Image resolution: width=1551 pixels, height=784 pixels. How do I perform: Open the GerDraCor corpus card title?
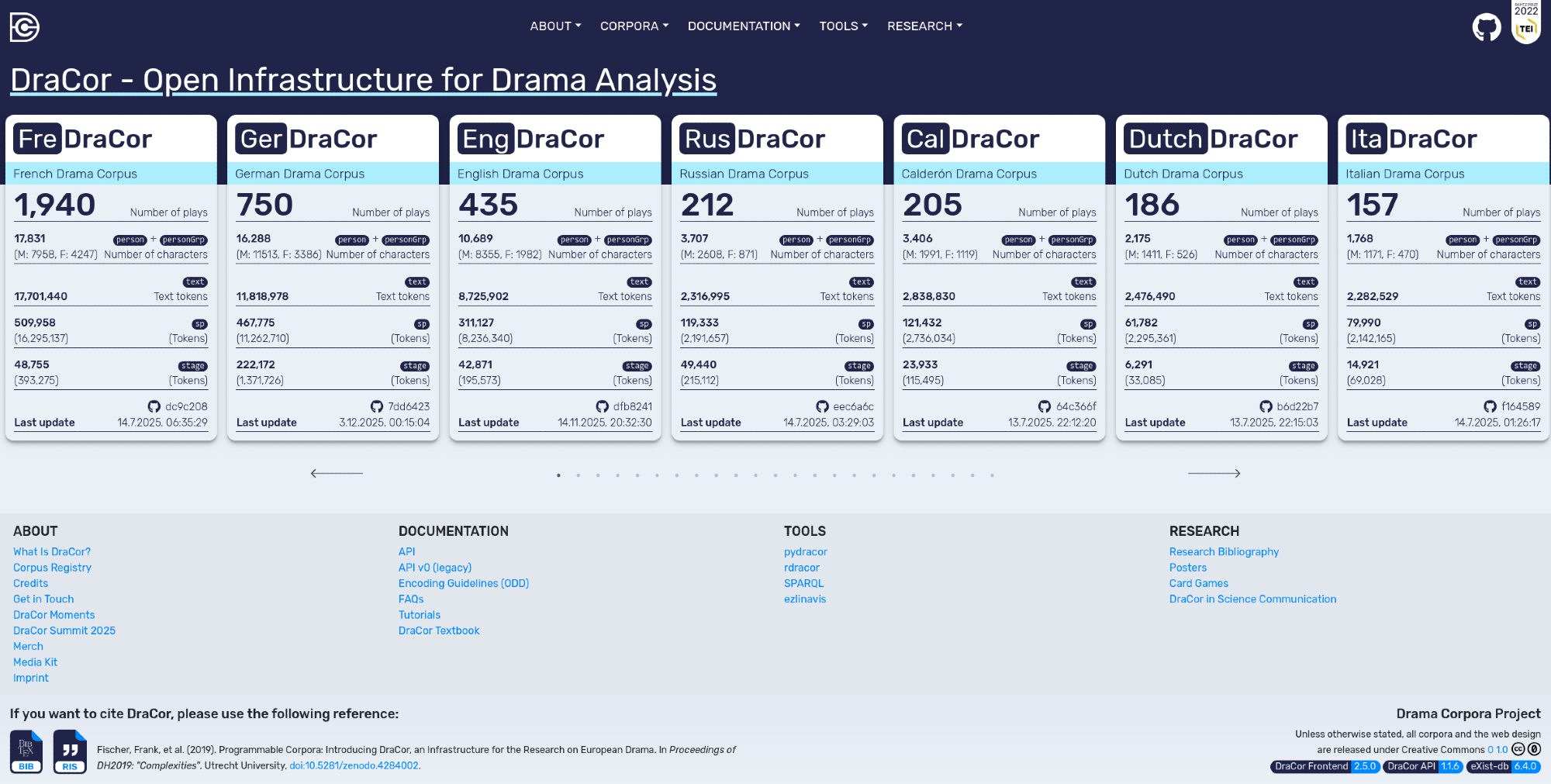(306, 139)
